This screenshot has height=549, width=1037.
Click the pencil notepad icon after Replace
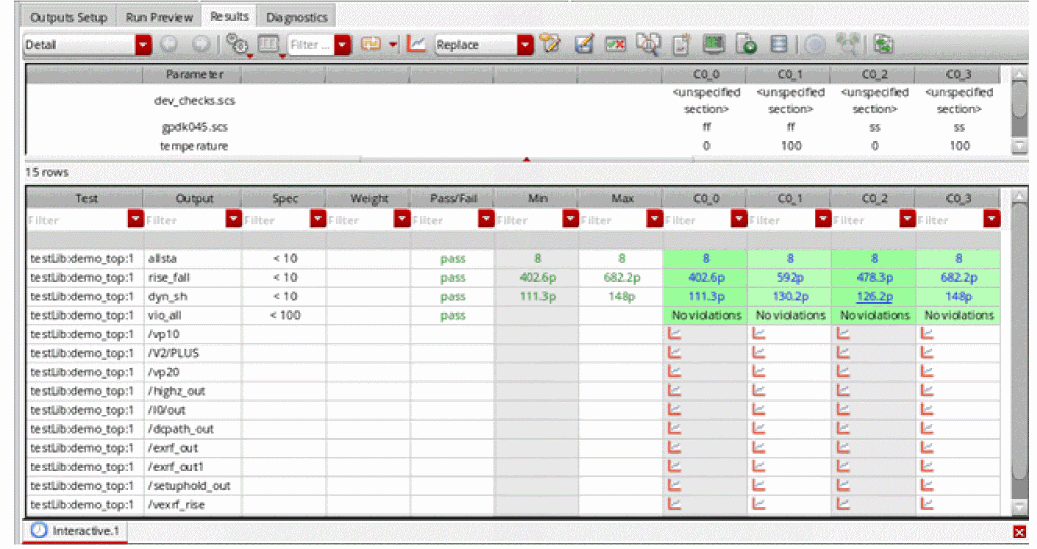(x=550, y=44)
